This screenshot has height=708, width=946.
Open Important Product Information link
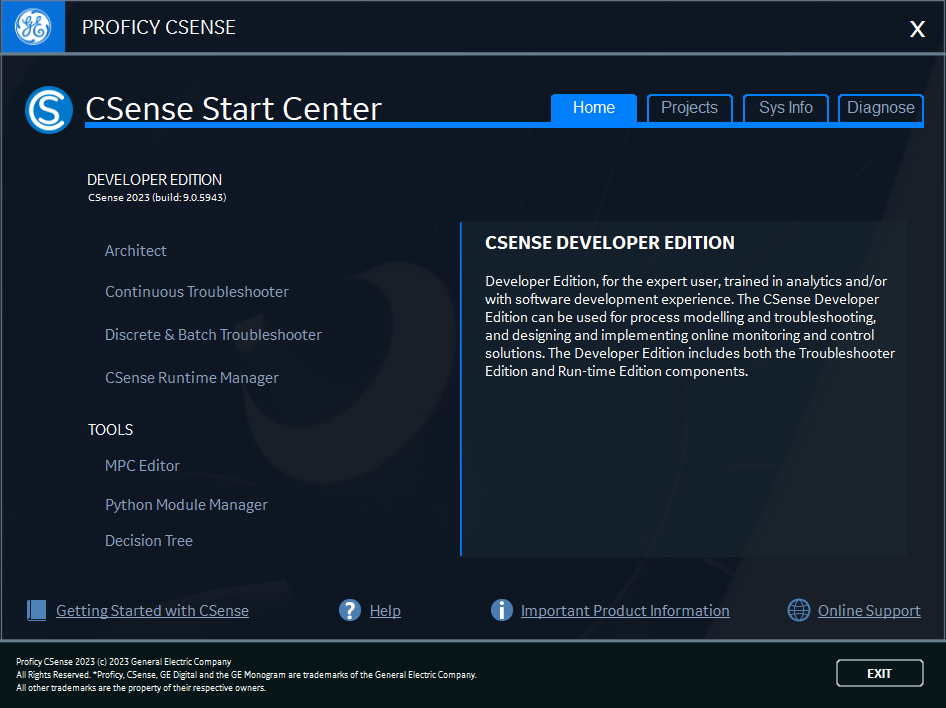coord(625,611)
